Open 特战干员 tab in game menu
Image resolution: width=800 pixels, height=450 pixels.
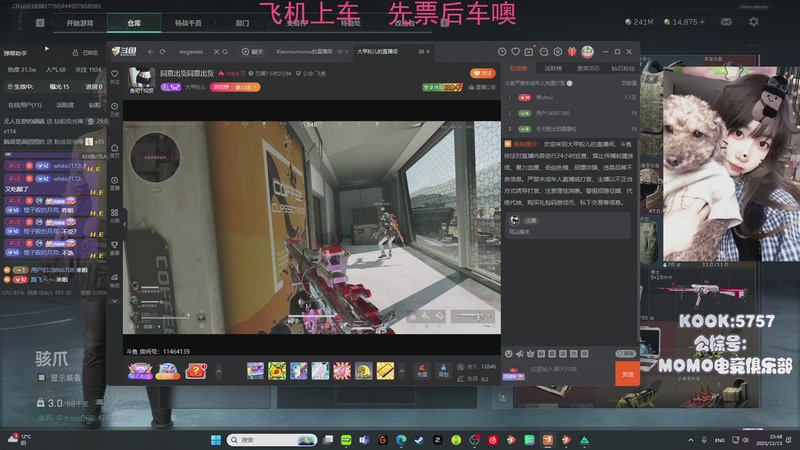tap(188, 23)
